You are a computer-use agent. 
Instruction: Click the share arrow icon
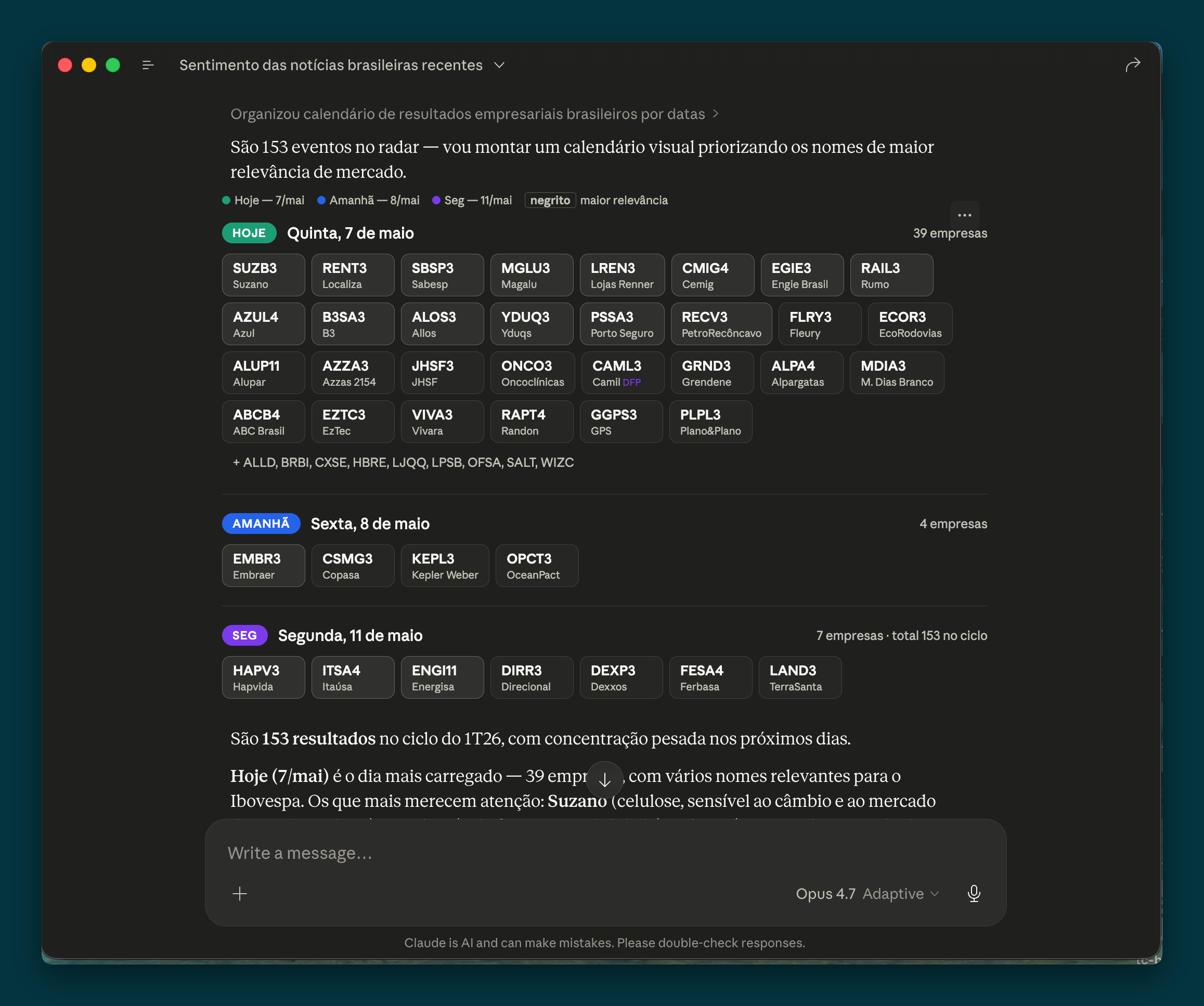pyautogui.click(x=1132, y=65)
